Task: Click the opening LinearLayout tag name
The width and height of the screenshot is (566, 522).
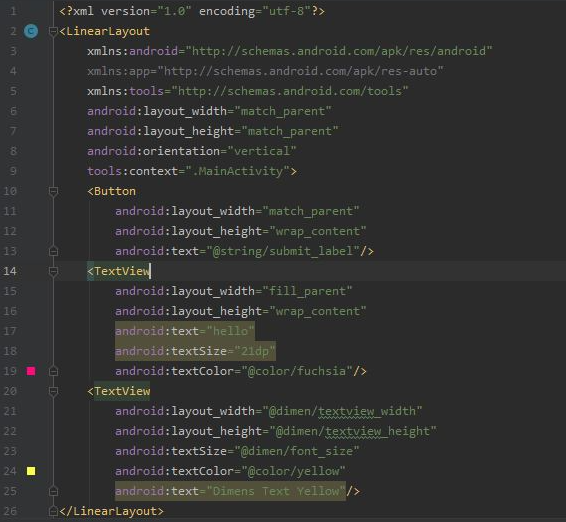Action: pos(108,31)
